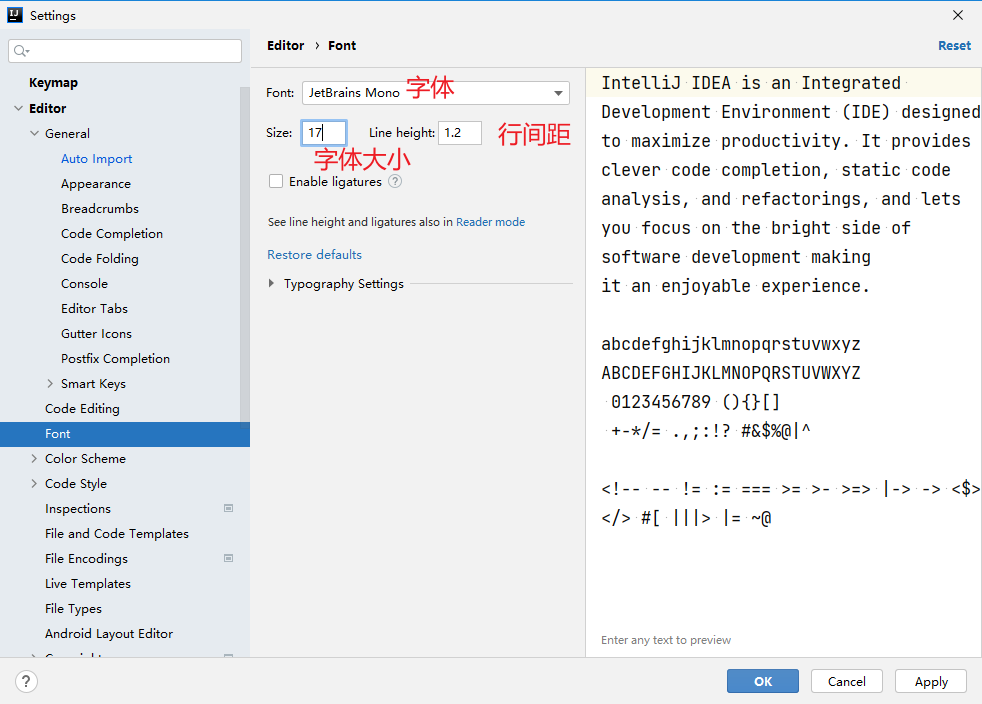Click the Restore defaults link

click(314, 255)
